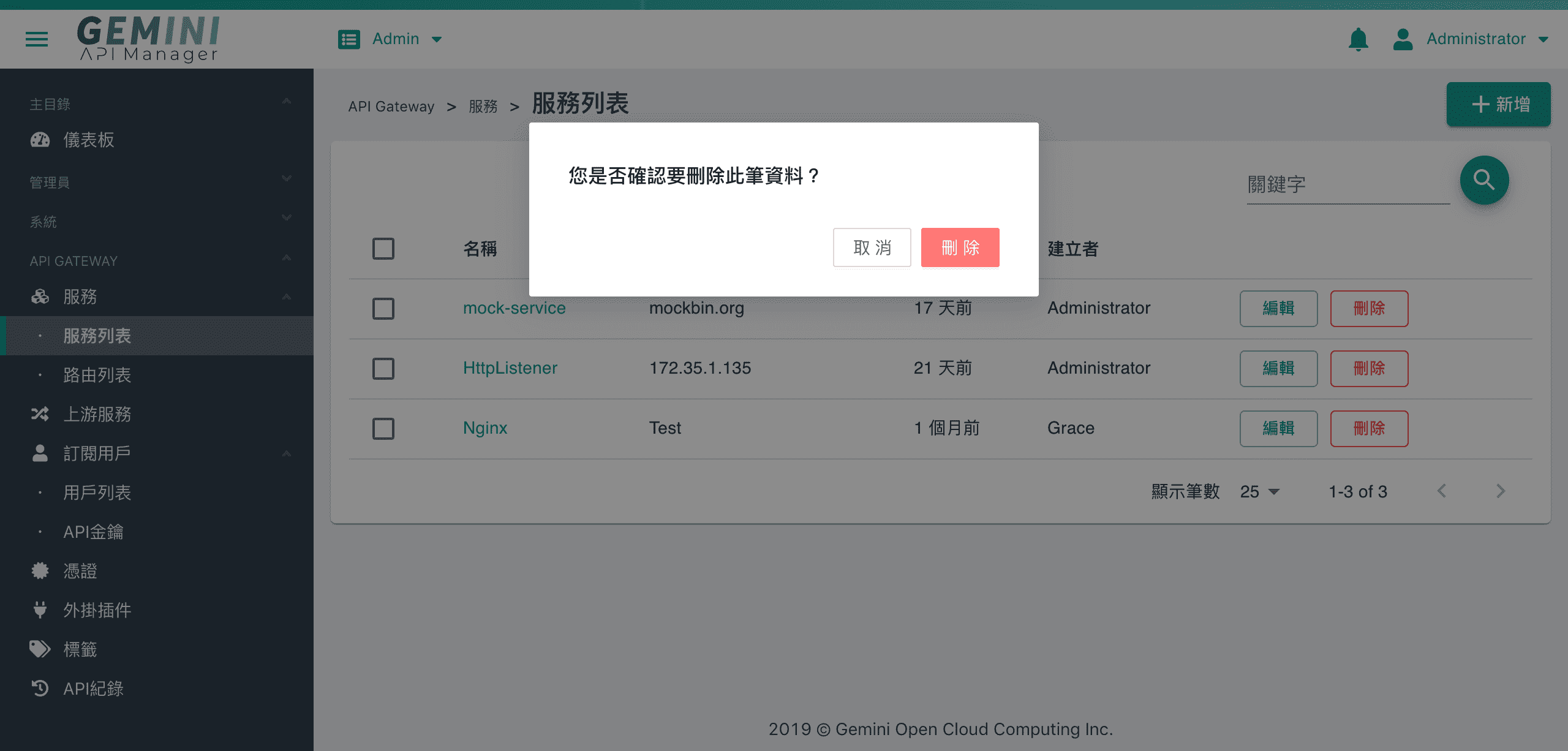
Task: Click the 服務 cubes icon
Action: click(40, 296)
